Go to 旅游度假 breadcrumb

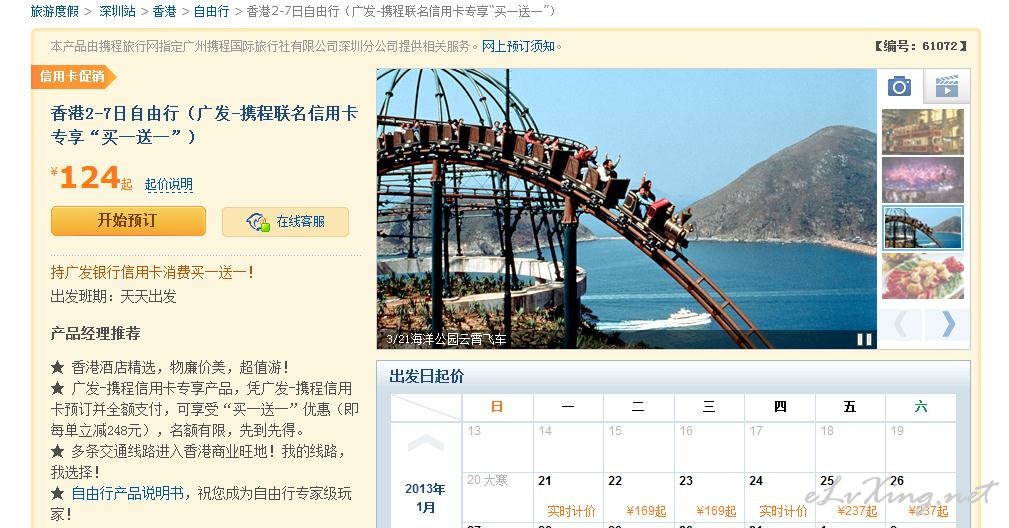(55, 12)
